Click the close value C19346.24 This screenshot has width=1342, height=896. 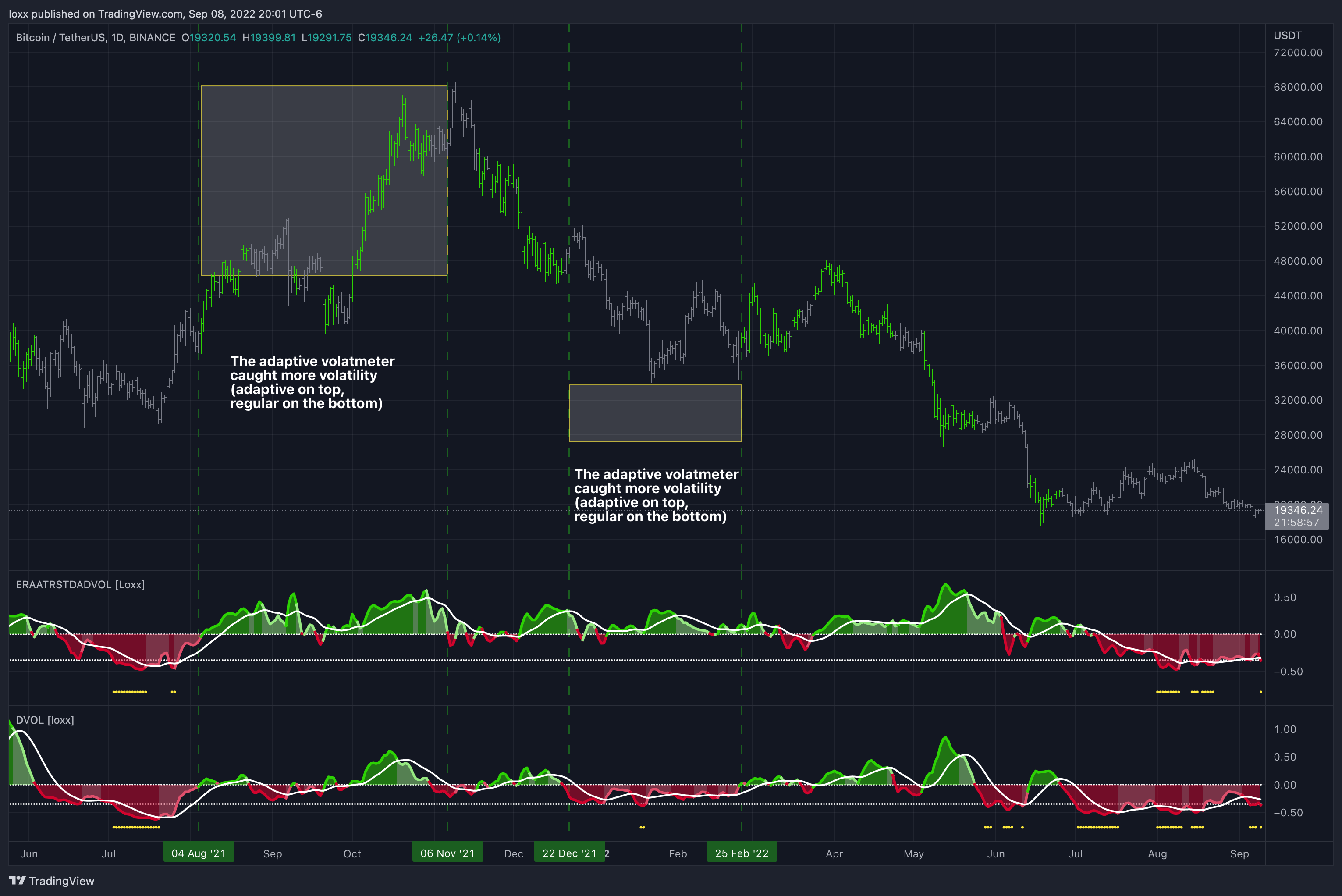tap(385, 38)
